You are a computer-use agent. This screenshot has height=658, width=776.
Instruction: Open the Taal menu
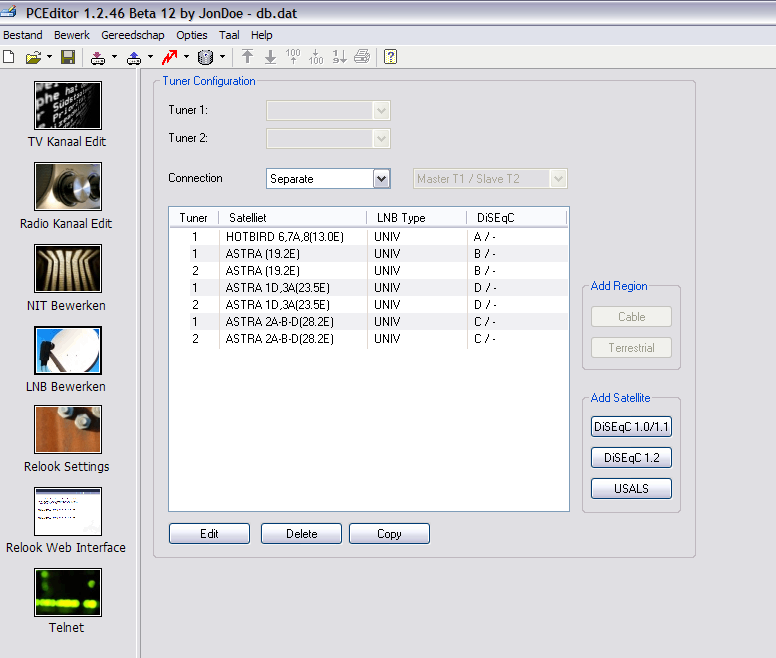click(229, 35)
